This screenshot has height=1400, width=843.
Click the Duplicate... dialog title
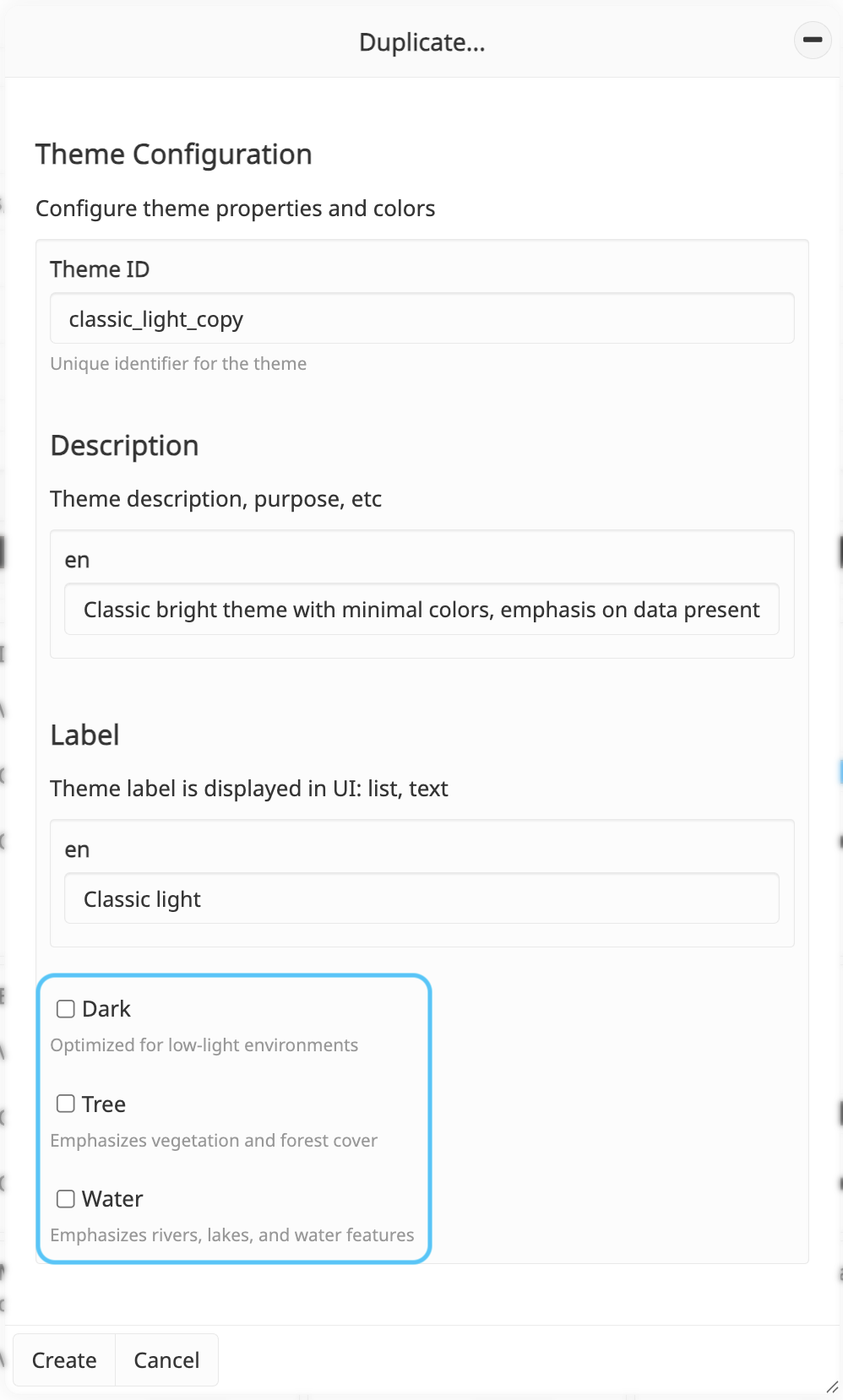[x=422, y=42]
